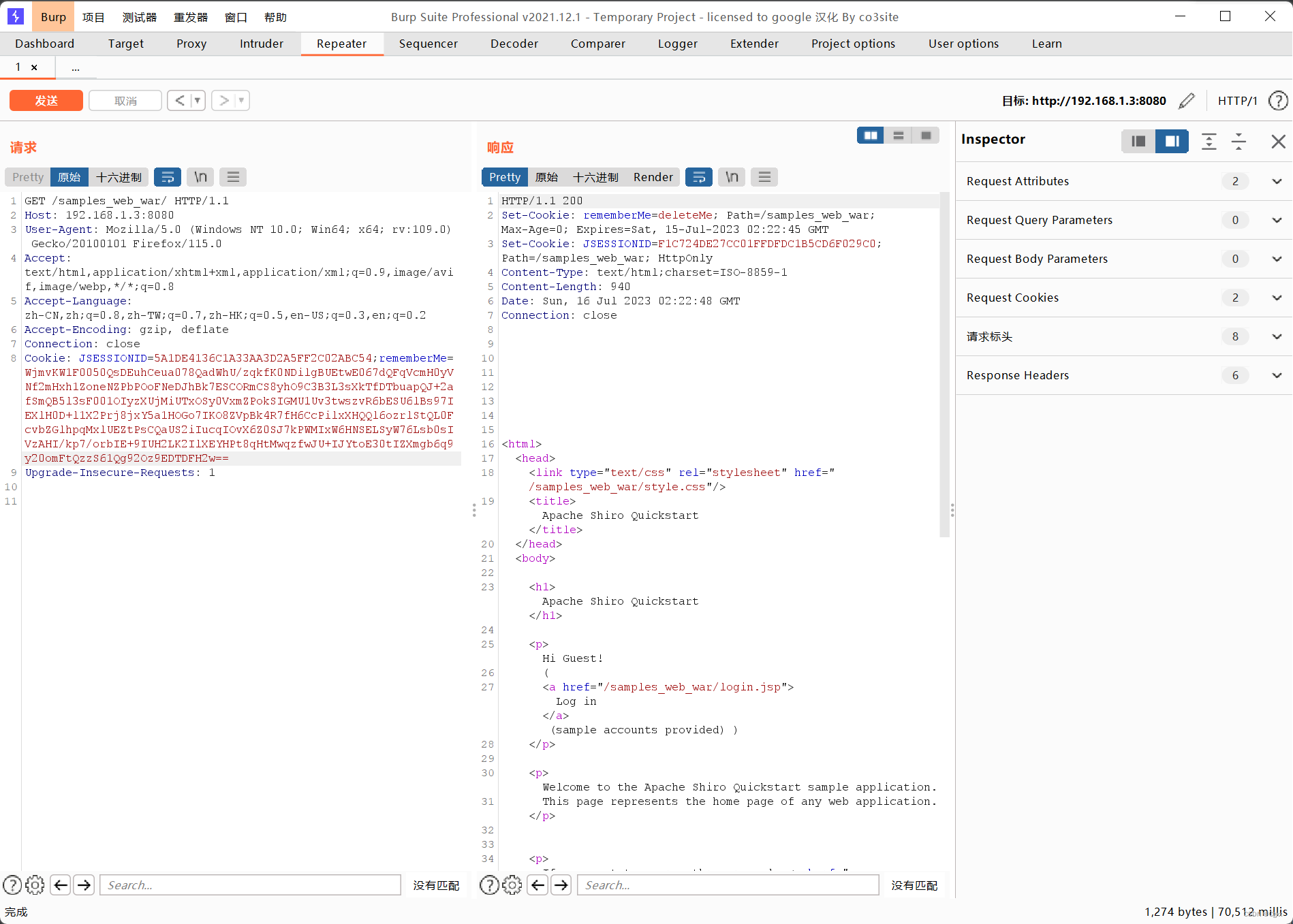1293x924 pixels.
Task: Switch to the Proxy tab
Action: coord(191,44)
